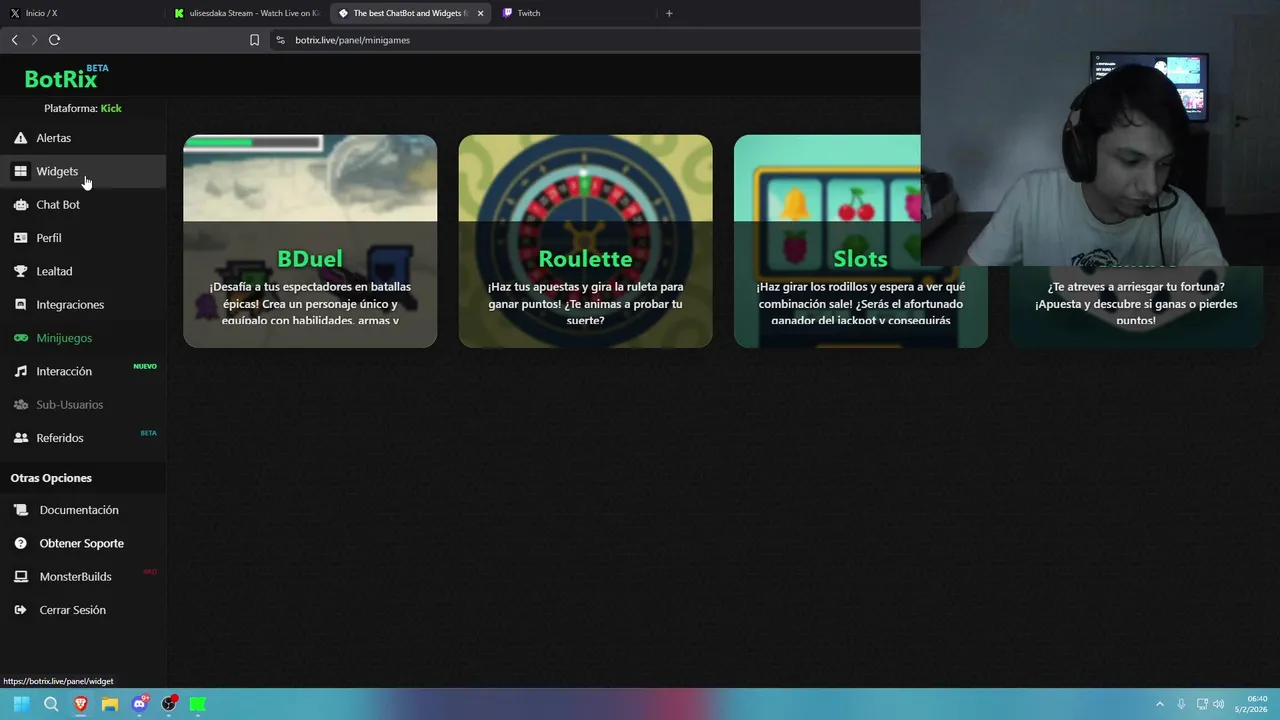
Task: Go to Widgets menu item
Action: tap(57, 171)
